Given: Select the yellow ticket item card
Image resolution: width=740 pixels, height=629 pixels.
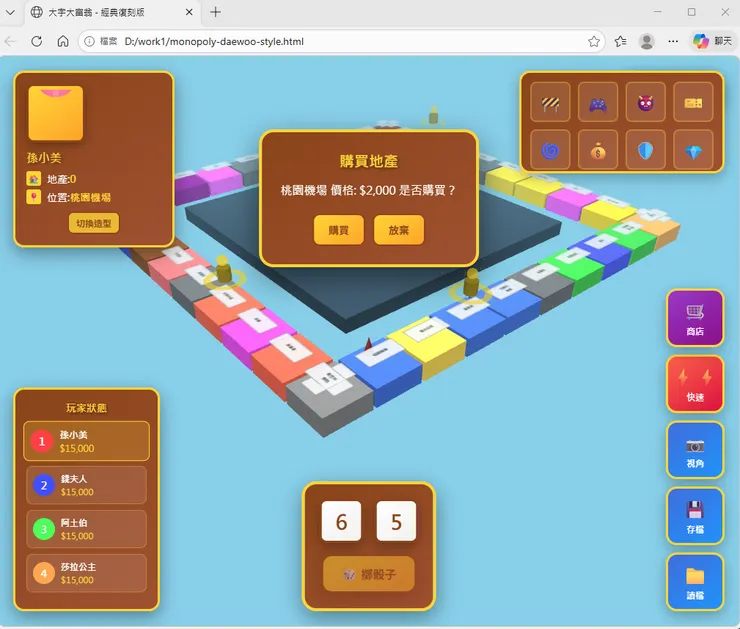Looking at the screenshot, I should coord(693,102).
